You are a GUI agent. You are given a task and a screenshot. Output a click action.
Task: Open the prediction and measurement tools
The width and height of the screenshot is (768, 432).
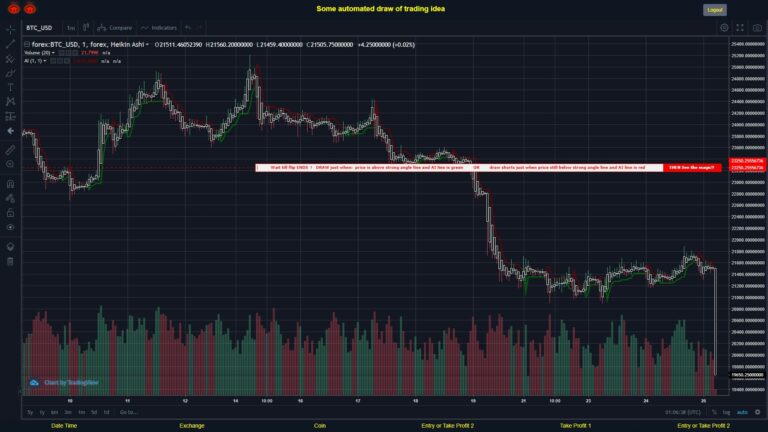point(10,117)
